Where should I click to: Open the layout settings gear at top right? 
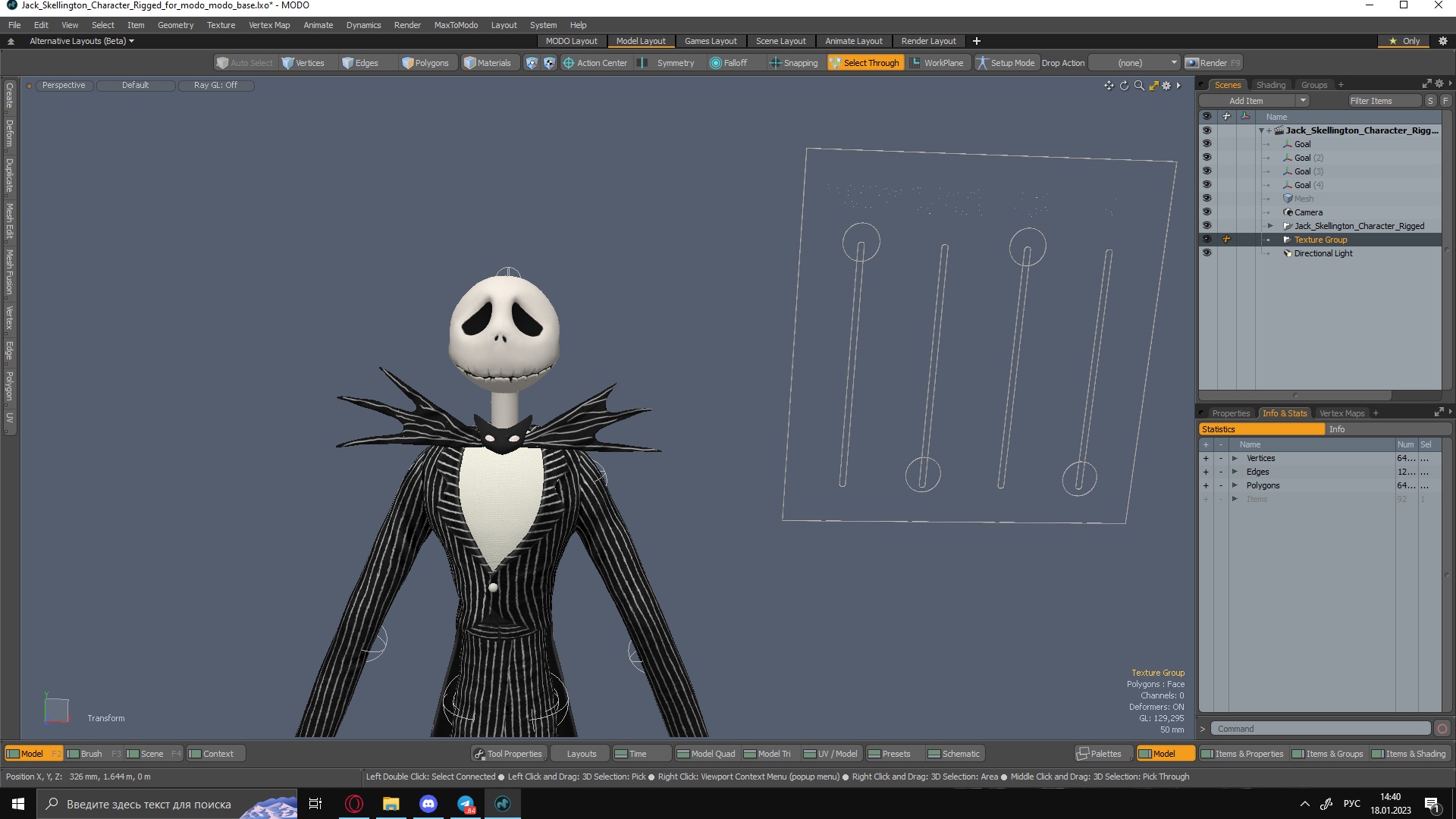click(1442, 41)
